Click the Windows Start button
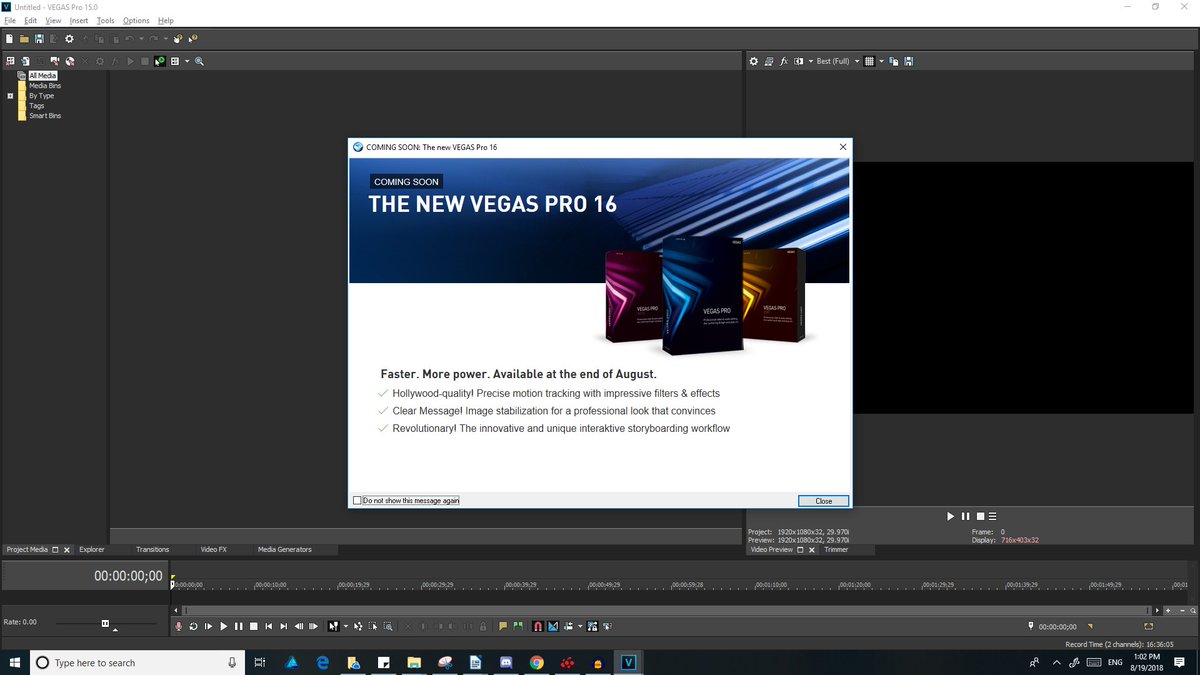This screenshot has width=1200, height=675. [x=15, y=662]
